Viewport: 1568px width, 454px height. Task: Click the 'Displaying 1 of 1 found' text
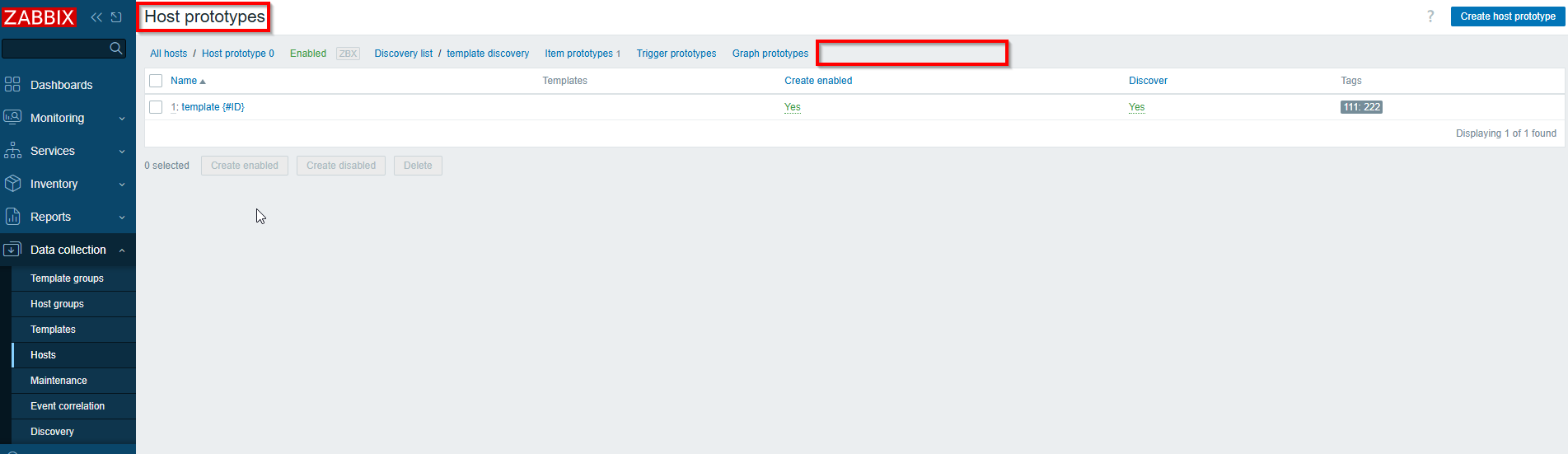tap(1506, 133)
